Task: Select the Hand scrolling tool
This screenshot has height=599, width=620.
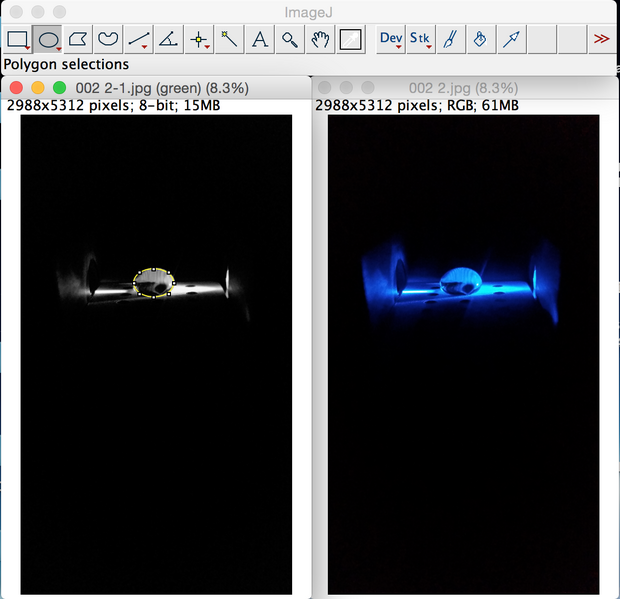Action: click(320, 40)
